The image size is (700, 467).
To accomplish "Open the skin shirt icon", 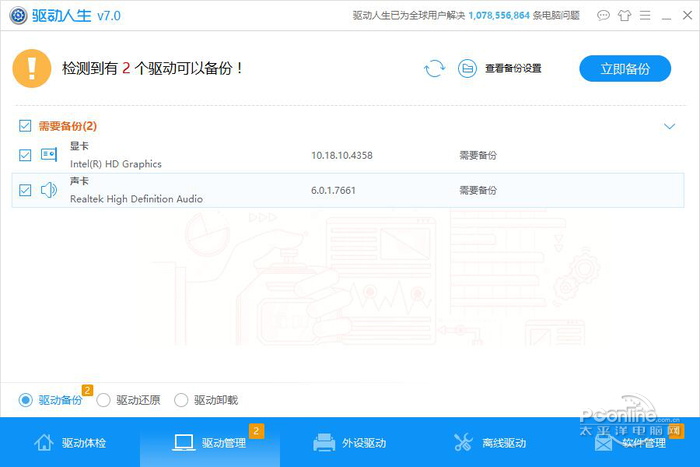I will 624,16.
